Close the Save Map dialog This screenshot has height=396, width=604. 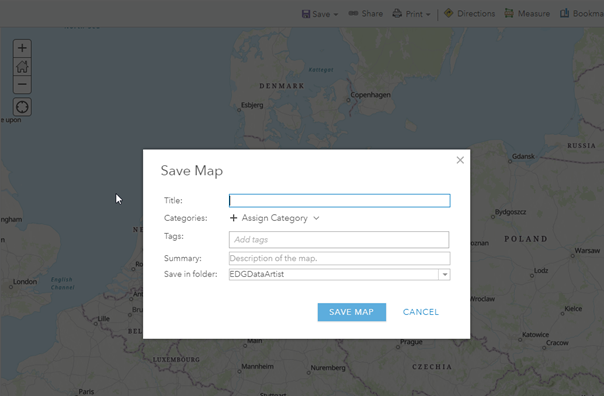tap(460, 160)
